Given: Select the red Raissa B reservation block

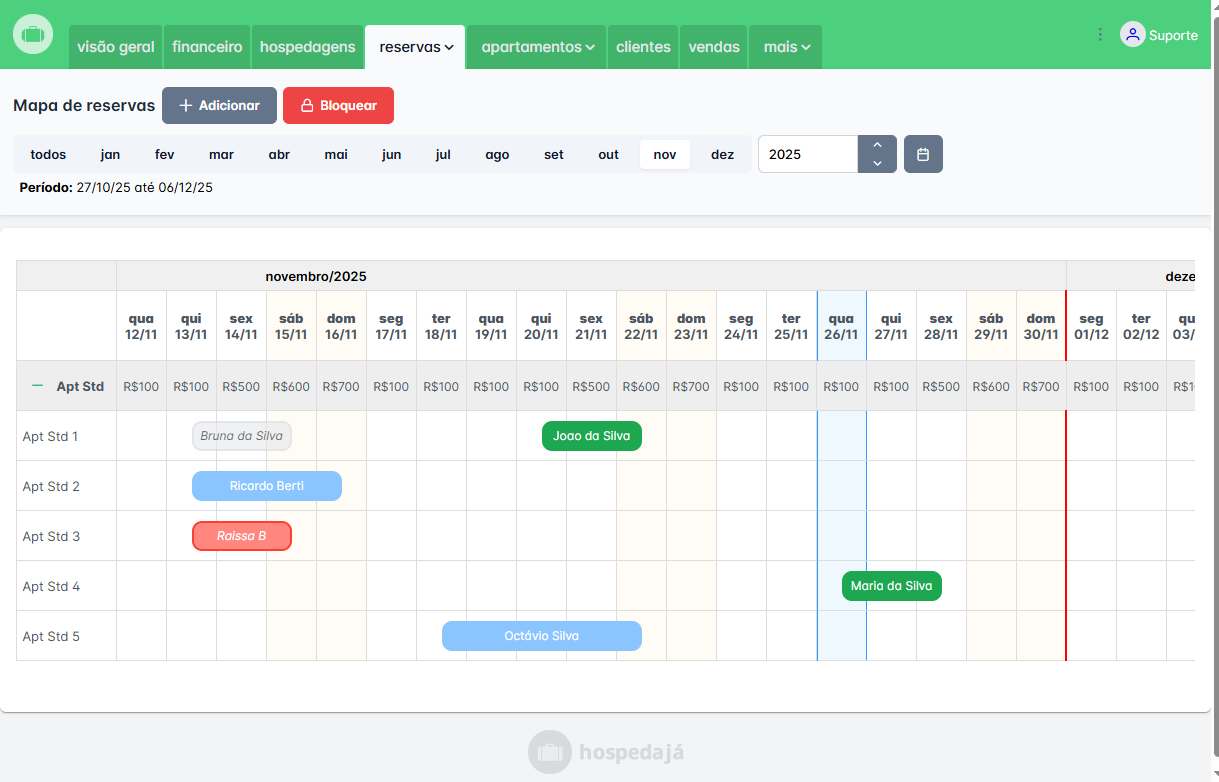Looking at the screenshot, I should coord(242,536).
